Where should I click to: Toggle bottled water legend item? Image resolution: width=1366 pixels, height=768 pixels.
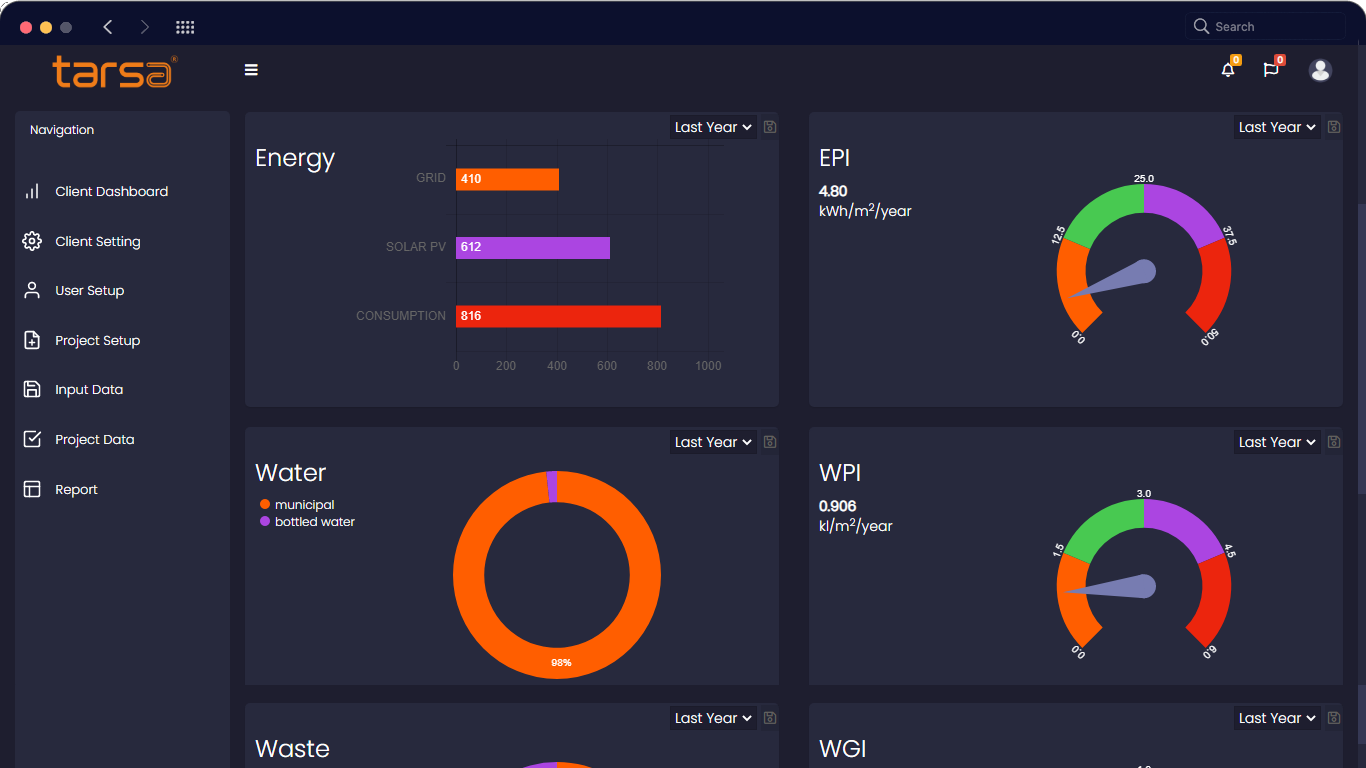(x=314, y=522)
